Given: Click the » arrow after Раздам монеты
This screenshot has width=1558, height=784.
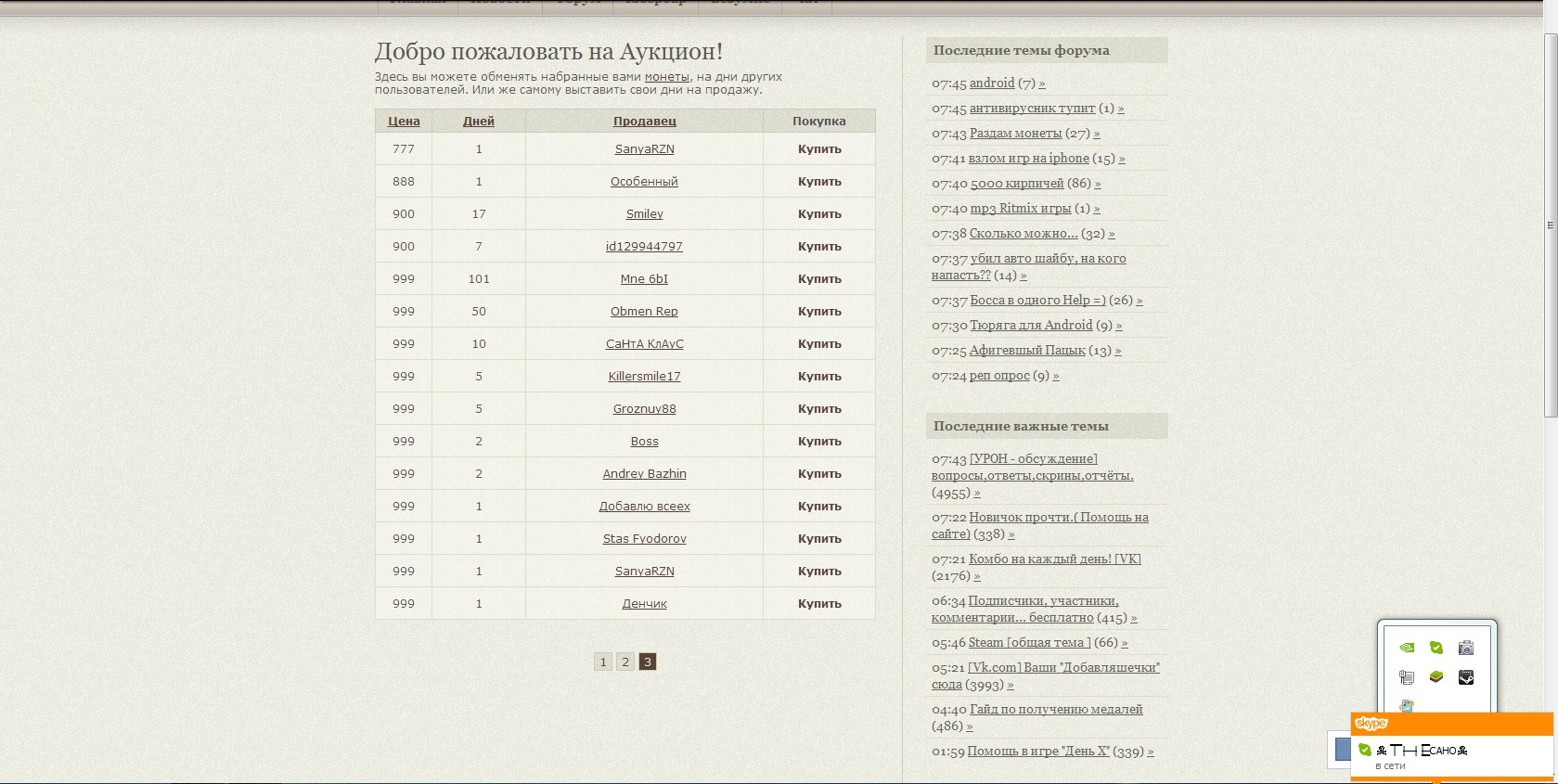Looking at the screenshot, I should click(x=1097, y=134).
